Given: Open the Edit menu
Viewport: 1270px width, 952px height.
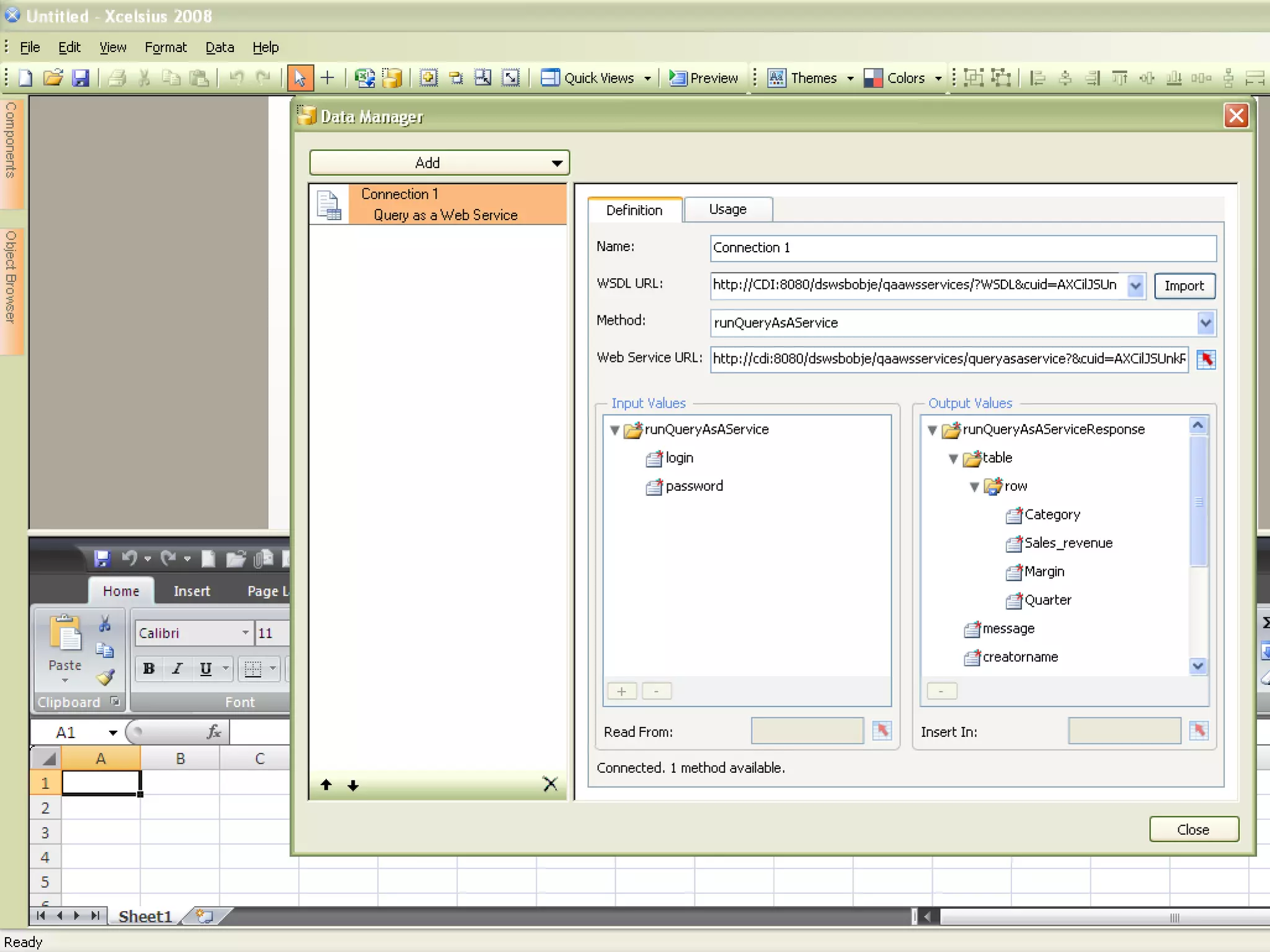Looking at the screenshot, I should [x=69, y=48].
